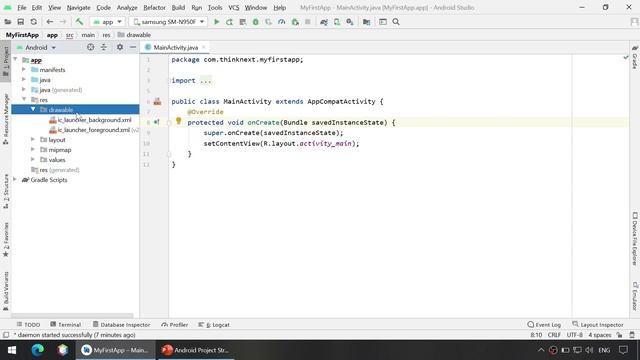Click the Stop square icon

[308, 22]
